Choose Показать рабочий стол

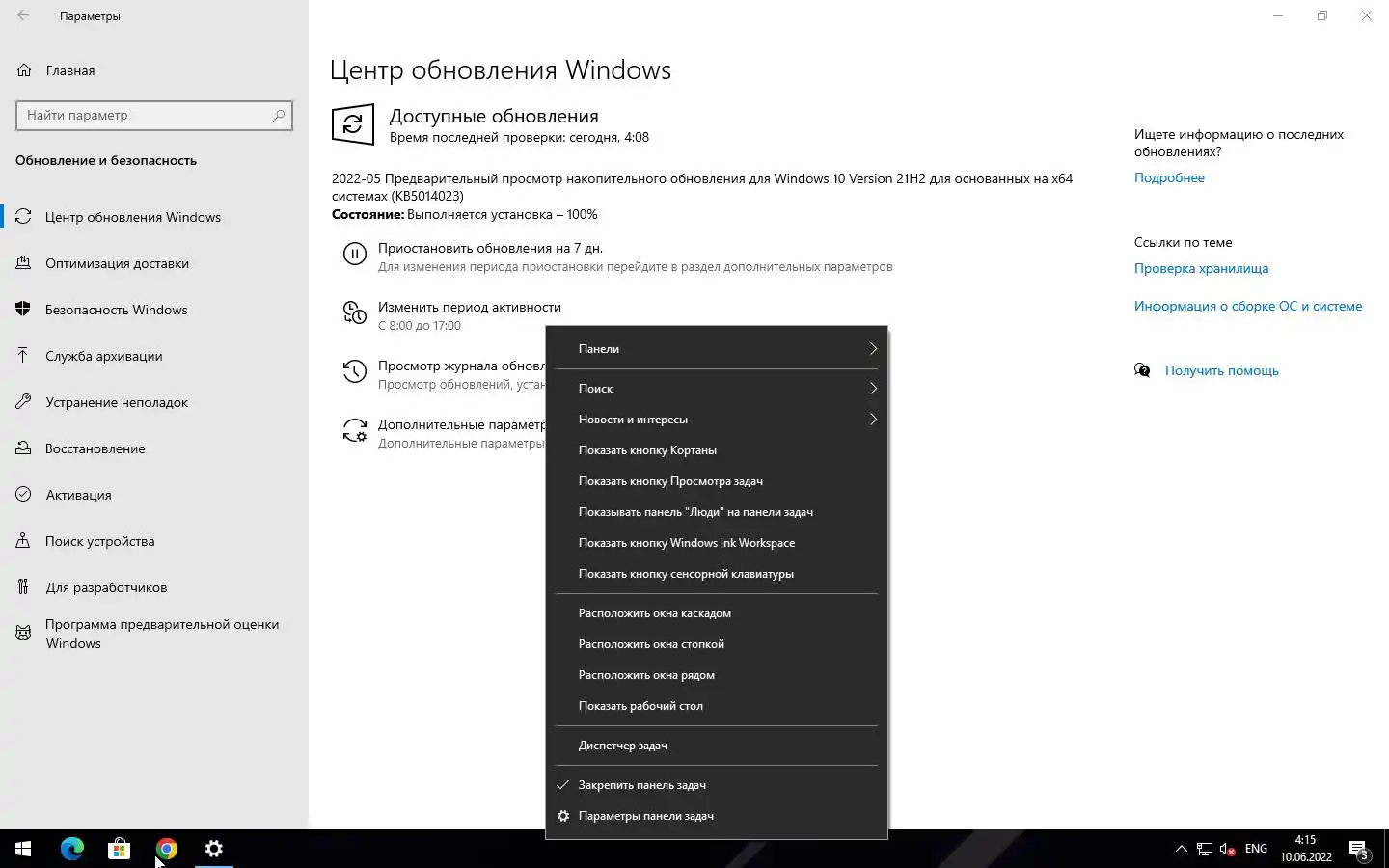pos(717,706)
